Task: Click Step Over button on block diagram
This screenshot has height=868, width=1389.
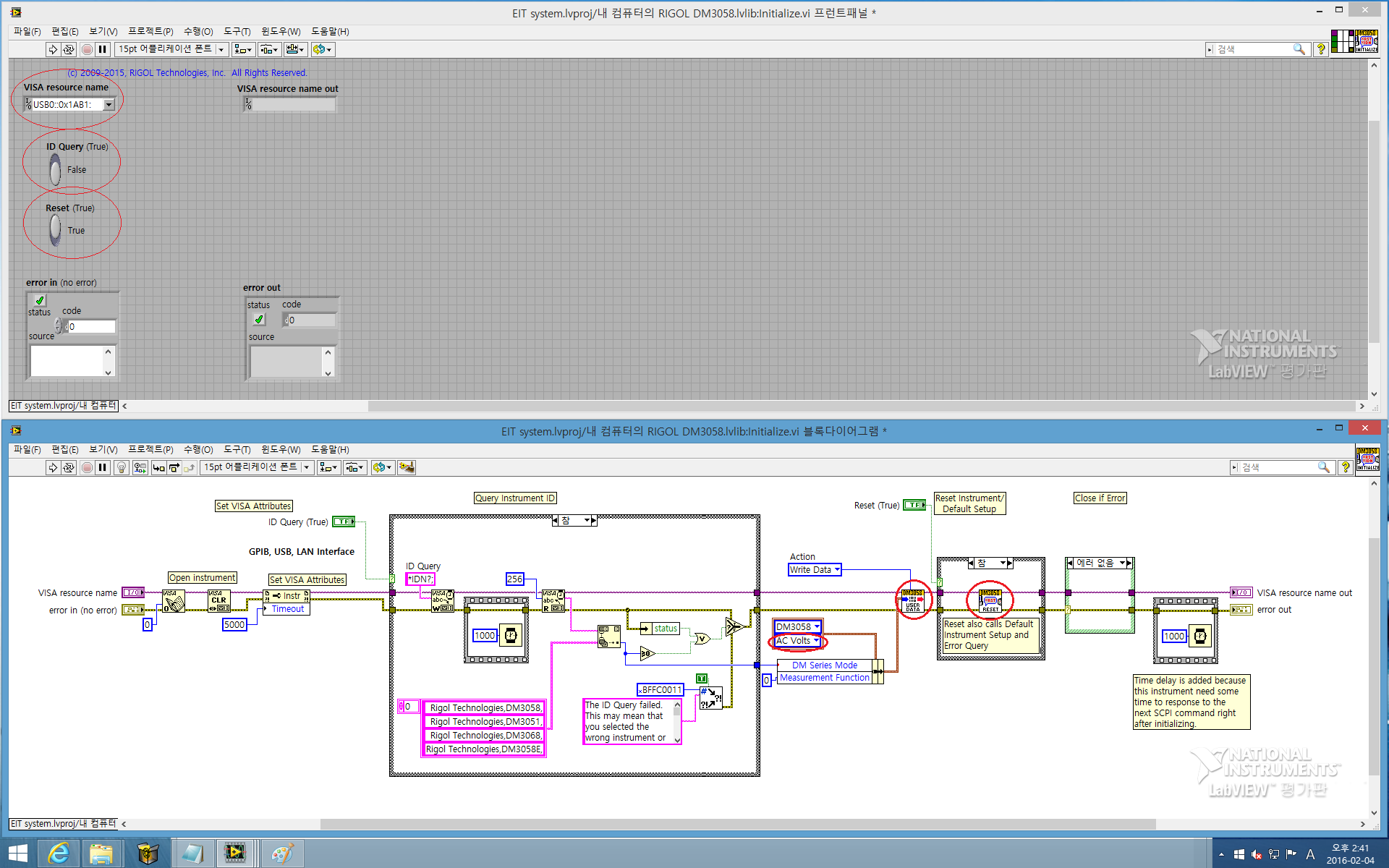Action: tap(174, 467)
